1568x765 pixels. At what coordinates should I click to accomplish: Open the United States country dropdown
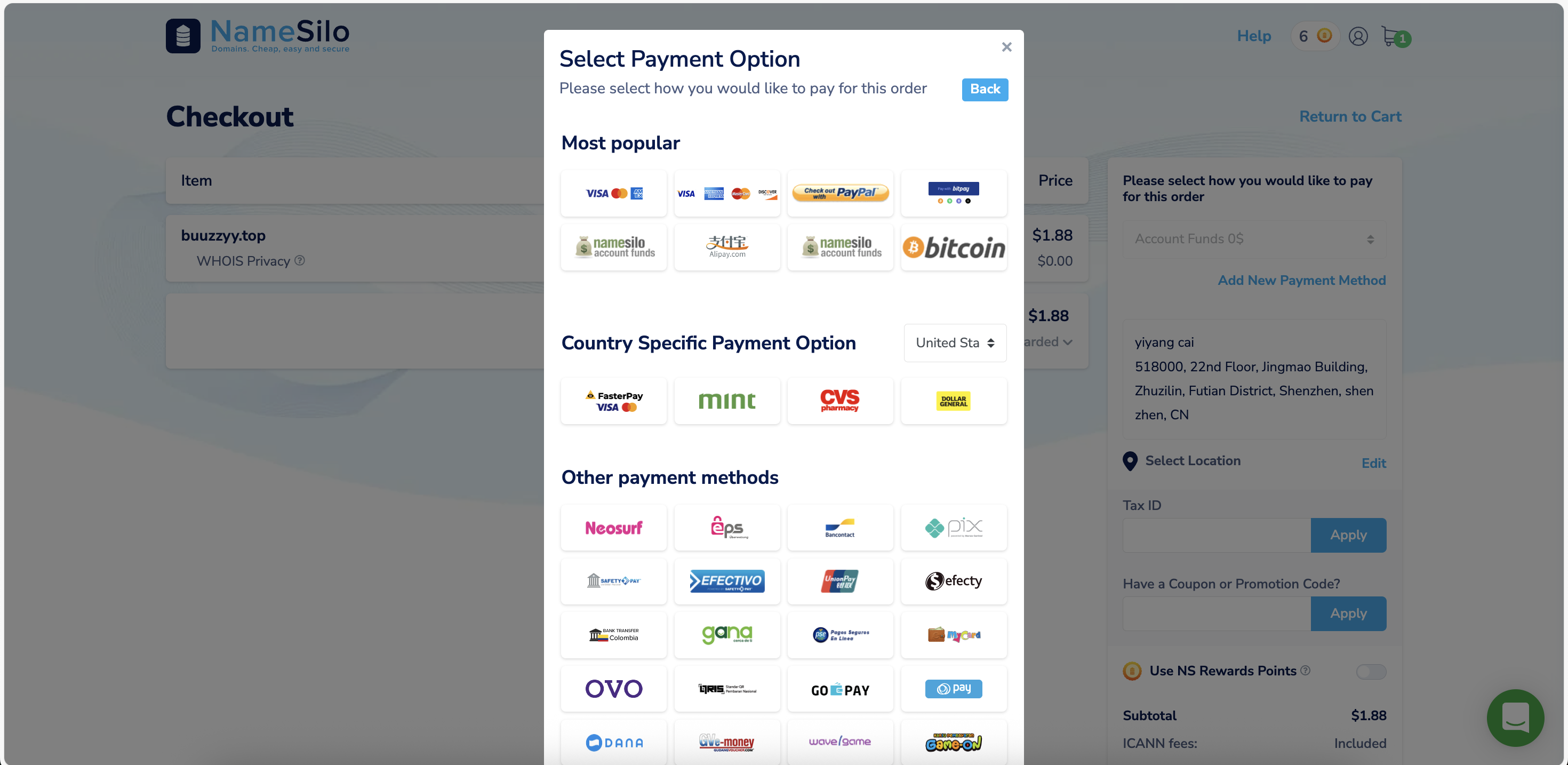(x=955, y=343)
